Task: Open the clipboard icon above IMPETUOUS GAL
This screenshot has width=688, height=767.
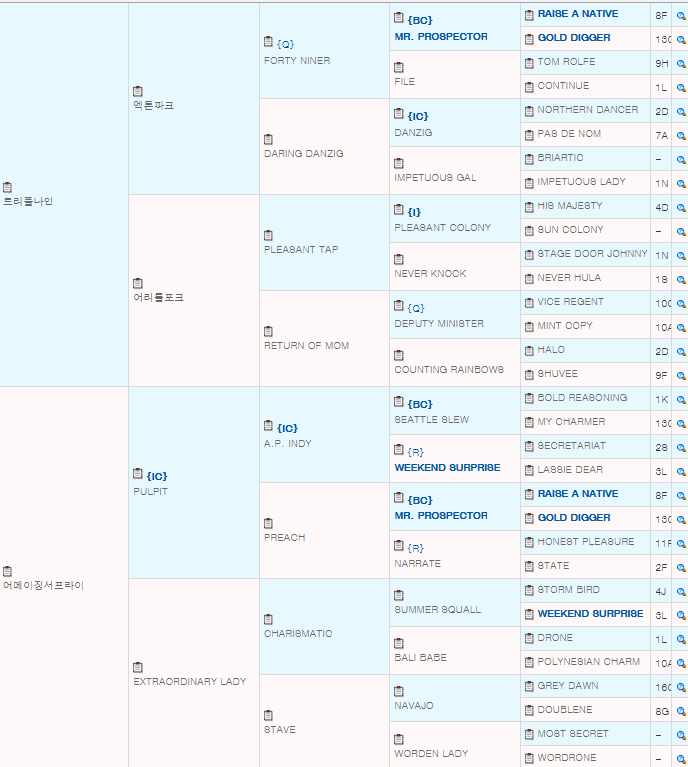Action: click(x=399, y=163)
